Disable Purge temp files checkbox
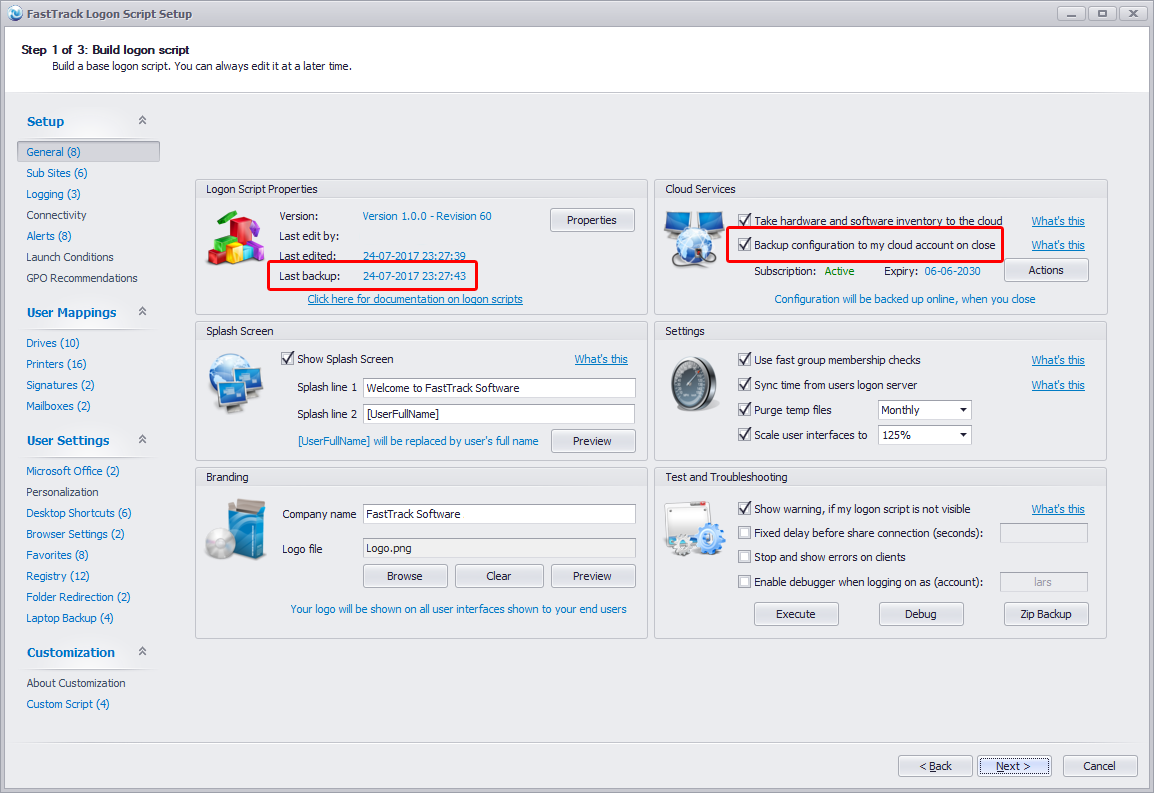This screenshot has height=793, width=1154. coord(744,409)
